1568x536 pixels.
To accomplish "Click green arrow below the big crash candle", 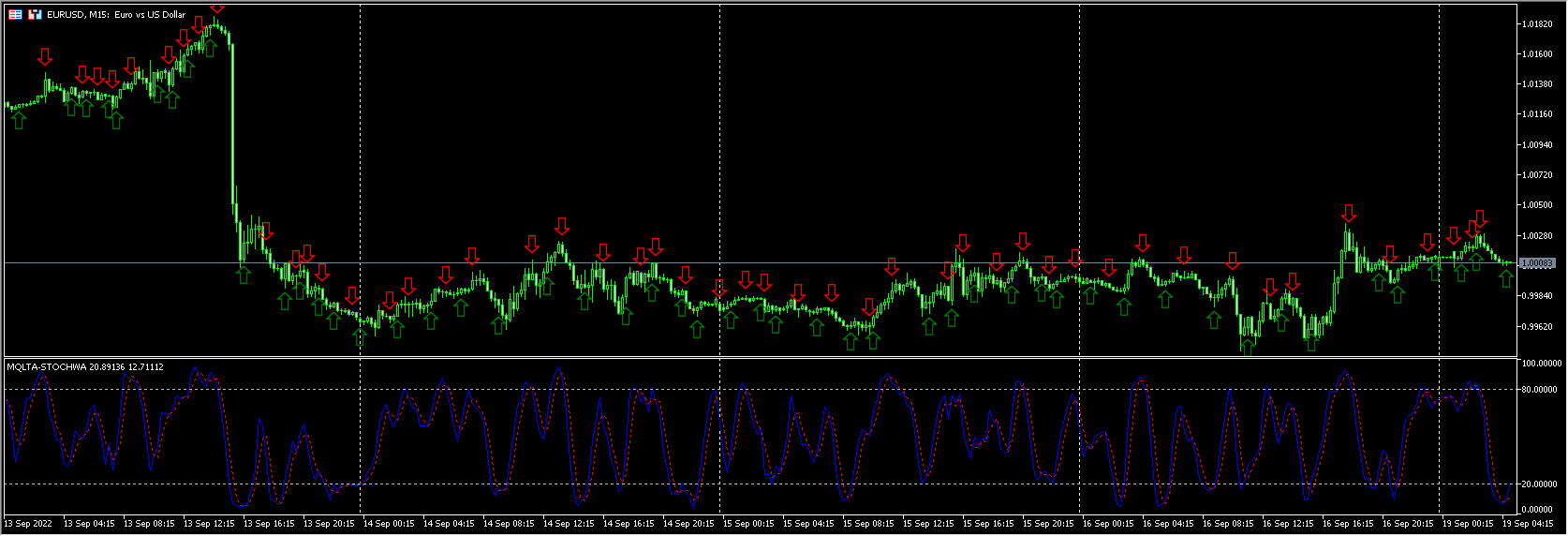I will click(244, 274).
